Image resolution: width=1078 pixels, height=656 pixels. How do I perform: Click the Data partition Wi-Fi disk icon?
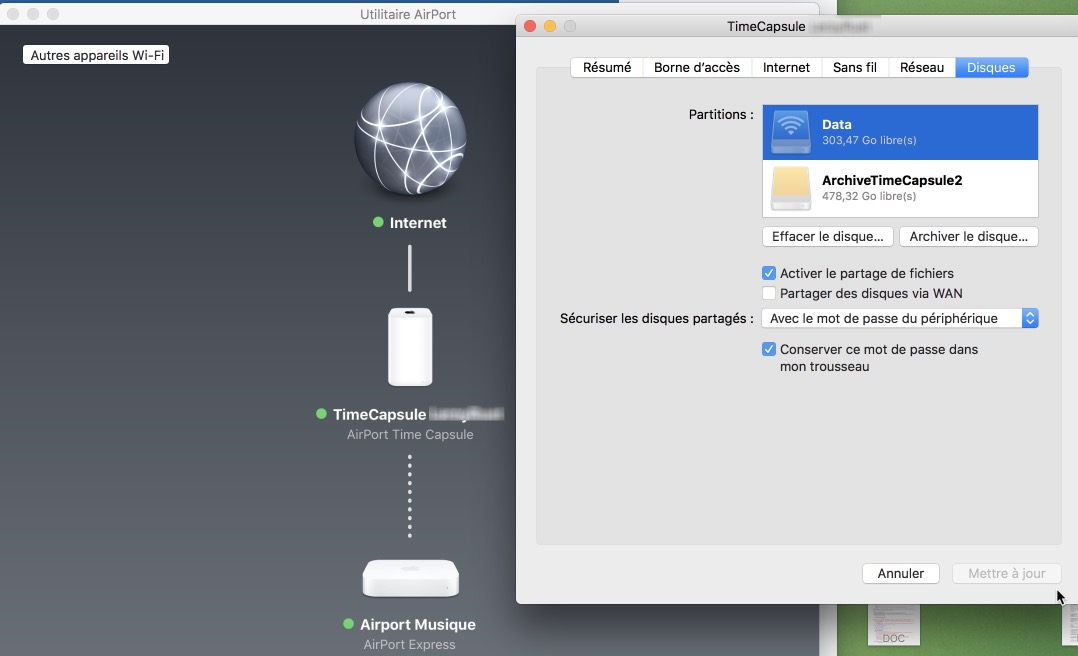point(791,132)
